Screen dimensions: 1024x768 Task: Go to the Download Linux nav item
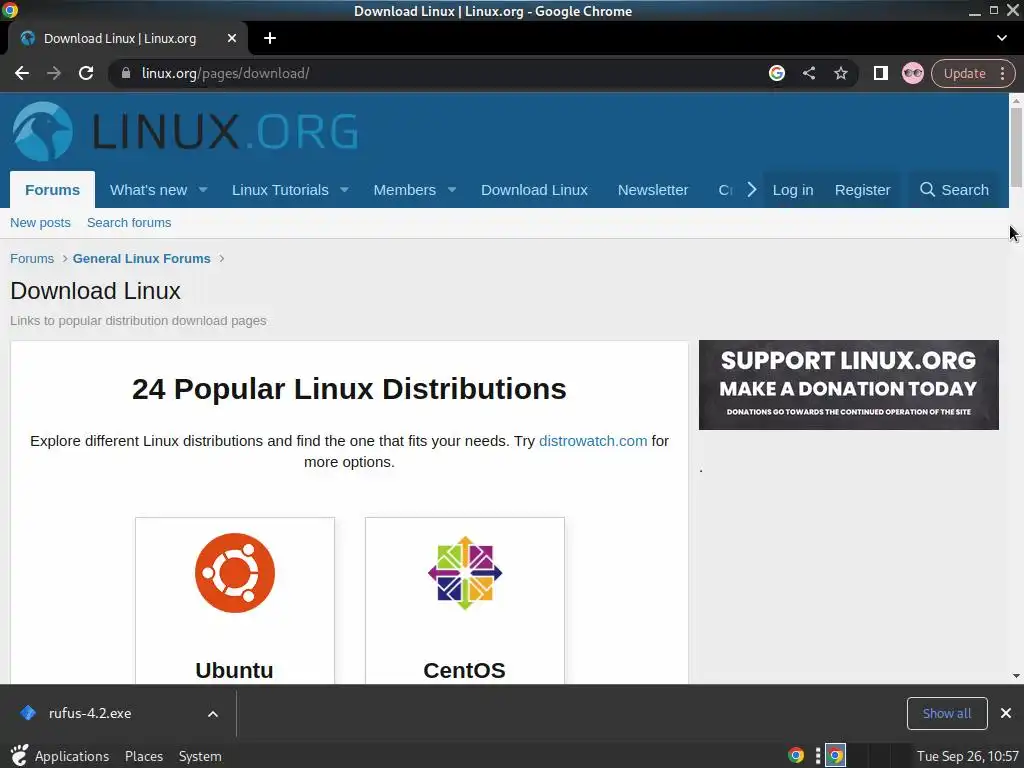pyautogui.click(x=534, y=190)
